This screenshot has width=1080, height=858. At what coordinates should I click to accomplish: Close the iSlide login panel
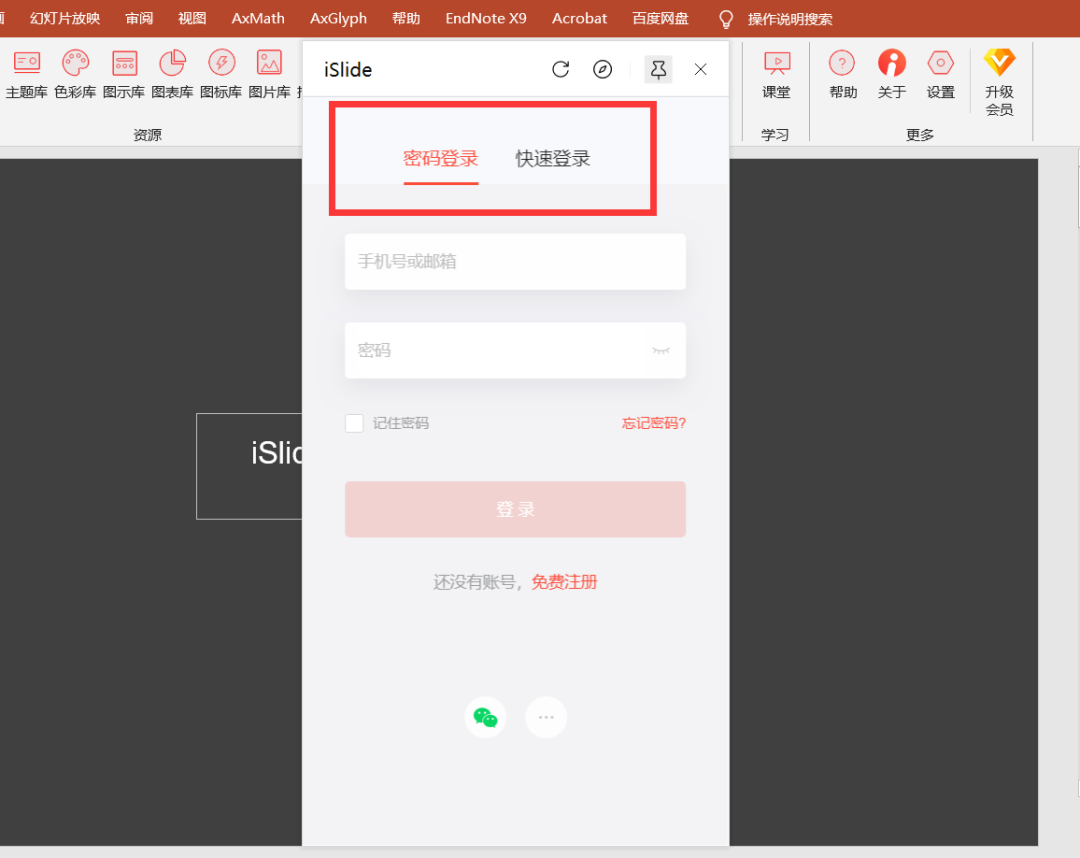pyautogui.click(x=700, y=70)
